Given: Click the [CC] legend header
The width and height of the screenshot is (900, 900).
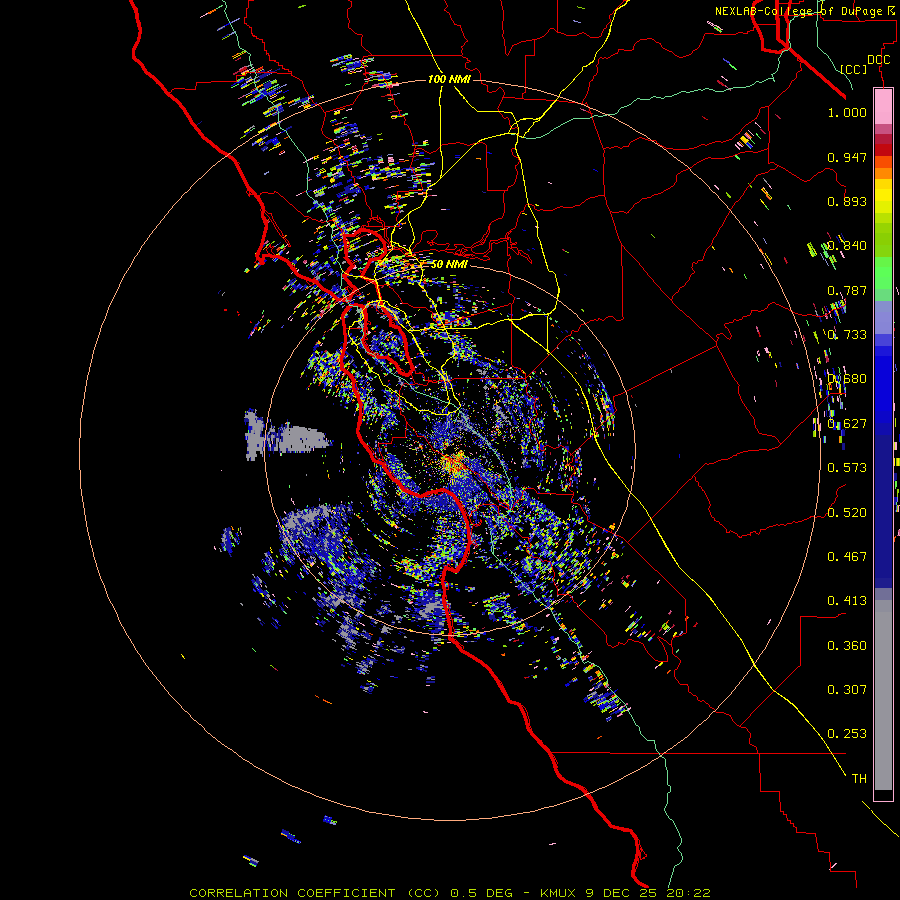Looking at the screenshot, I should coord(854,69).
